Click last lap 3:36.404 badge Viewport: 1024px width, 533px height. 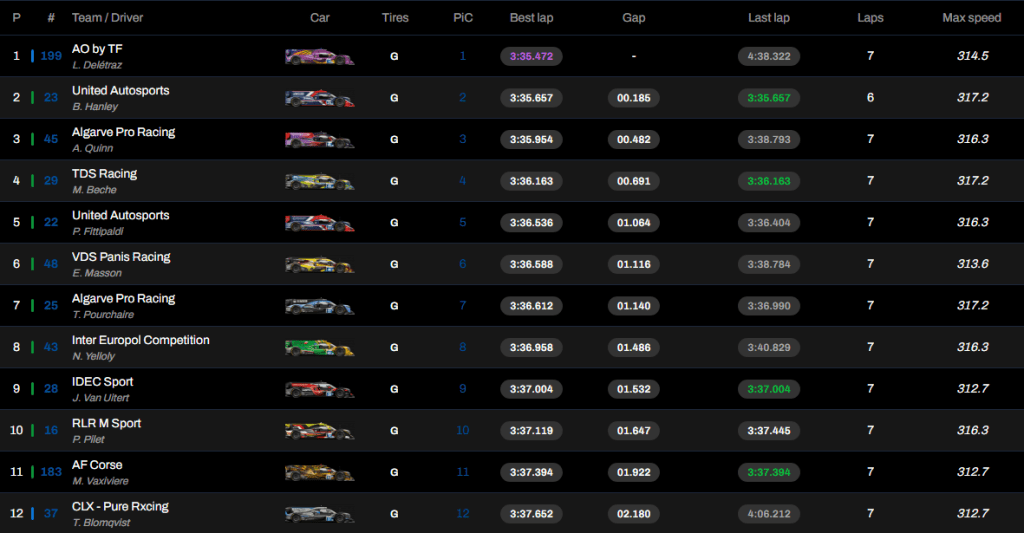[769, 223]
